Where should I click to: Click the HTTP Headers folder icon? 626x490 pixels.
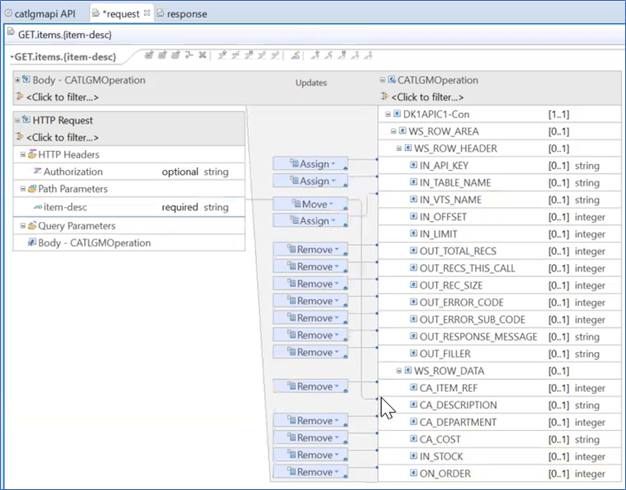[x=32, y=154]
